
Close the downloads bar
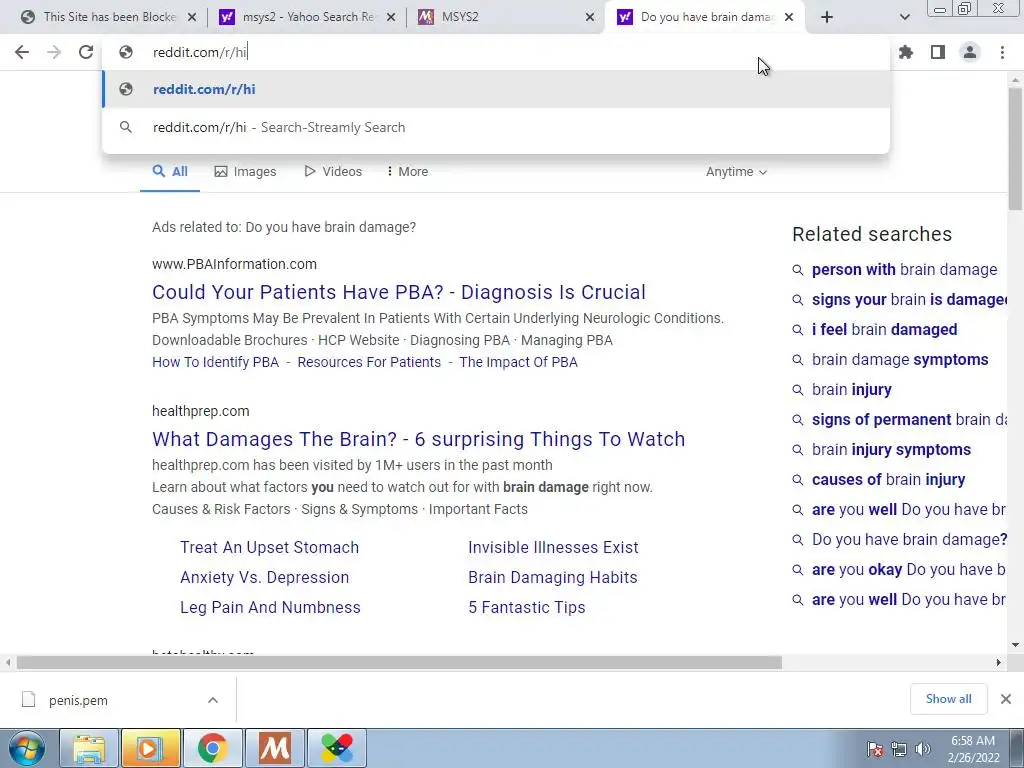click(x=1006, y=699)
